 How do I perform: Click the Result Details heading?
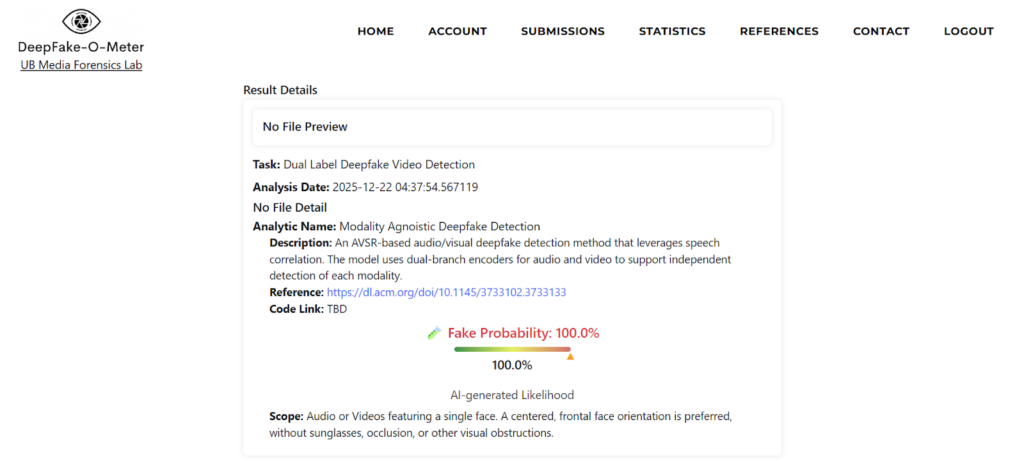coord(280,90)
